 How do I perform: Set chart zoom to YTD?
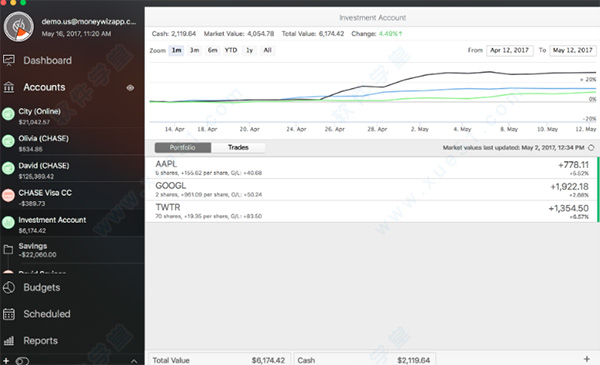[x=231, y=50]
